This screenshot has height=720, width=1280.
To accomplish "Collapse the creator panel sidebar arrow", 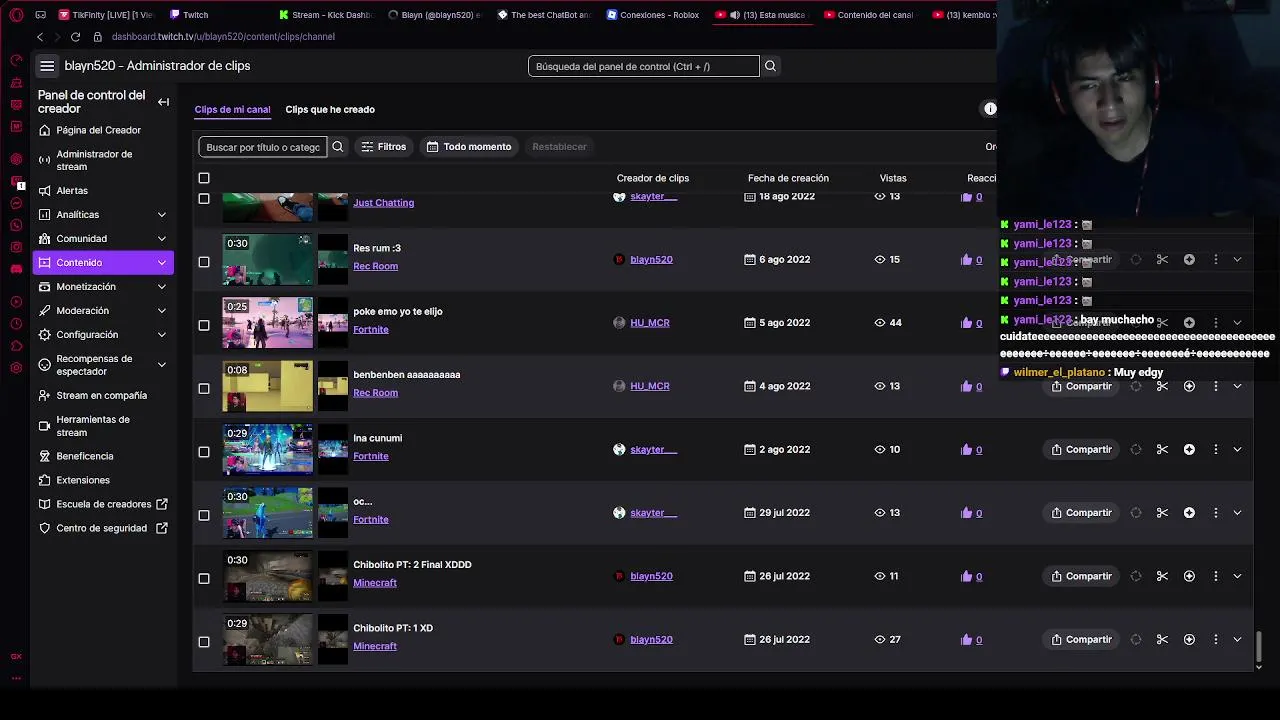I will (163, 102).
